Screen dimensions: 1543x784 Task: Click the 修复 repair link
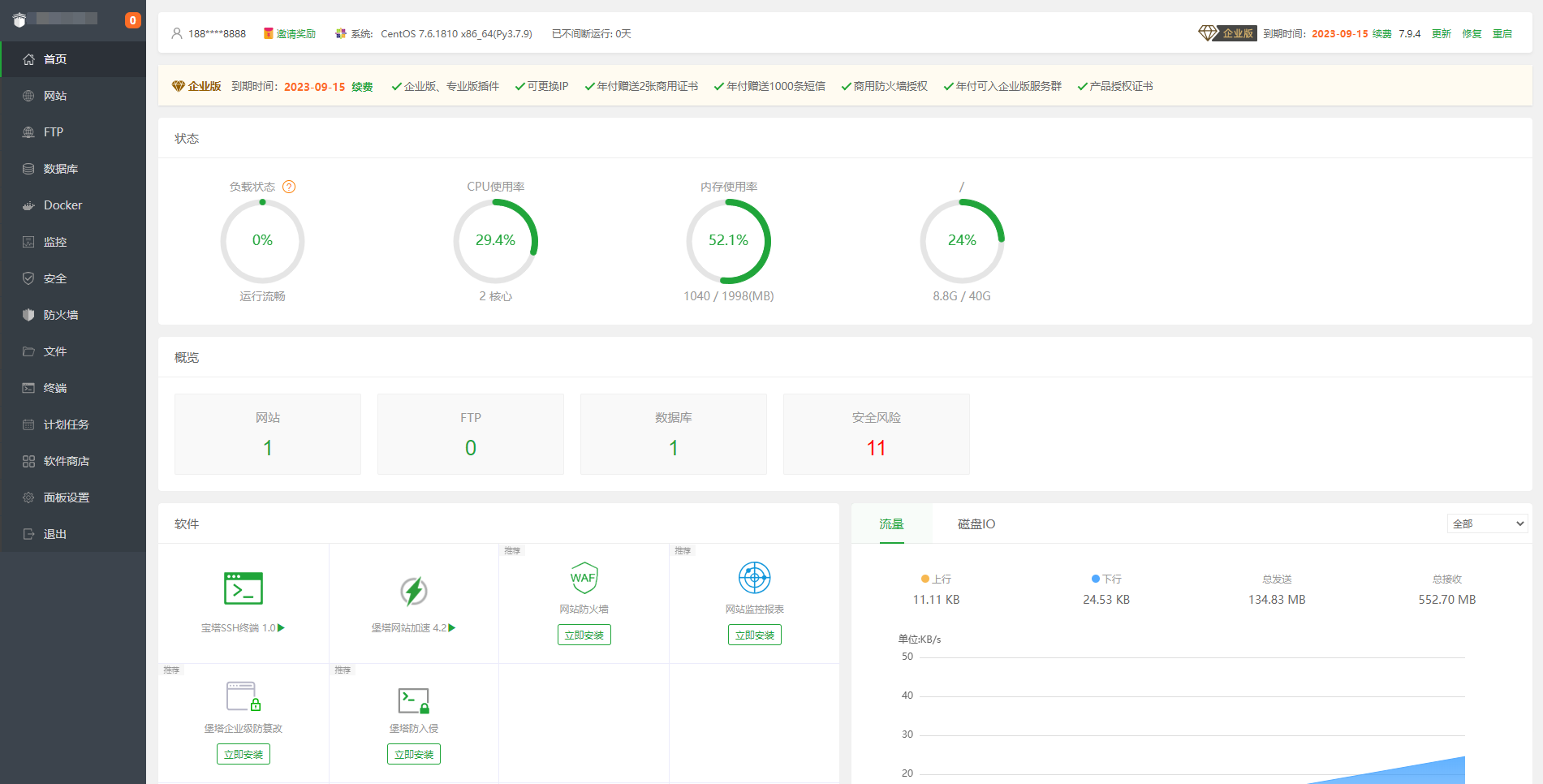pyautogui.click(x=1472, y=33)
